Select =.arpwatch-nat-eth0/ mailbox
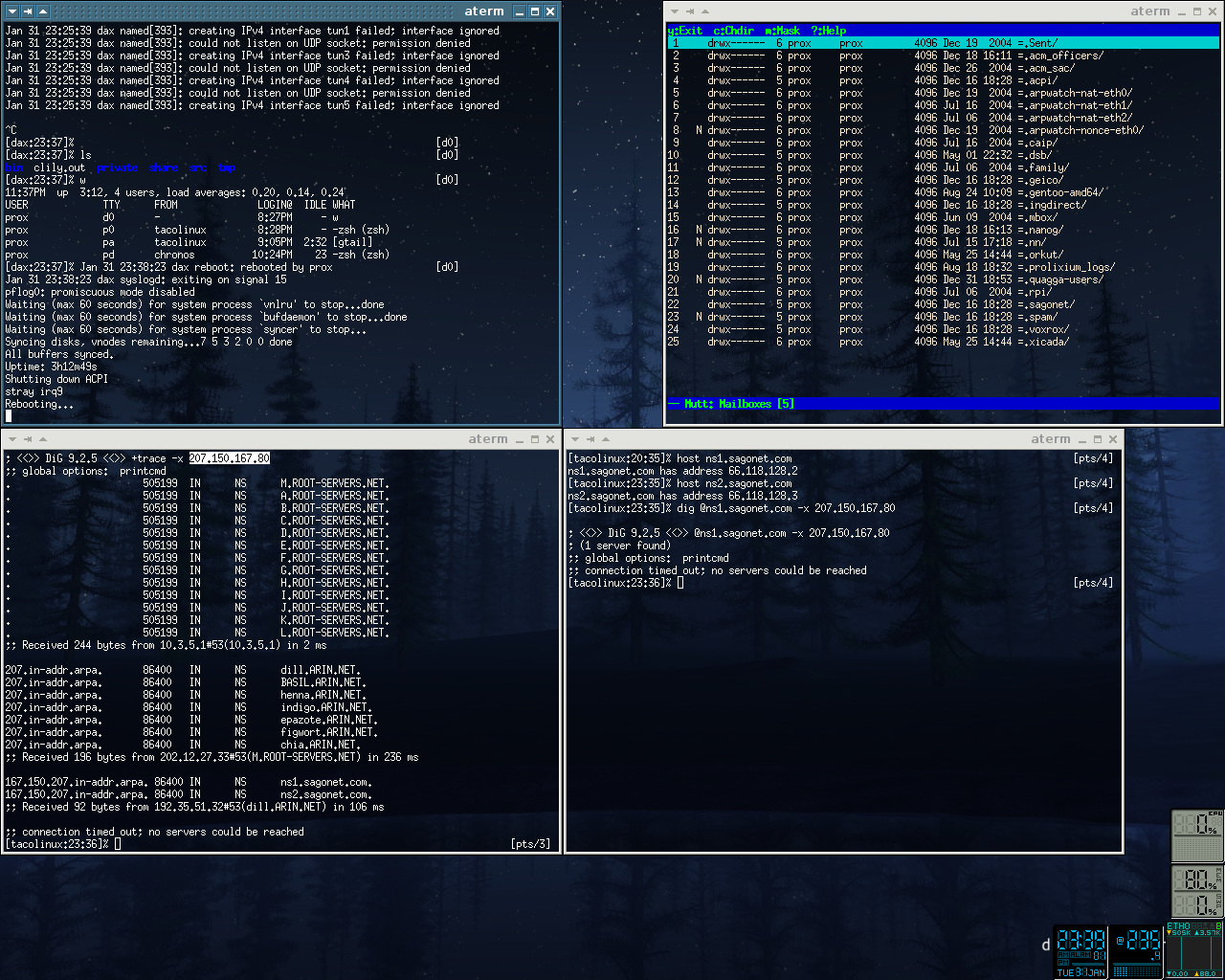Viewport: 1225px width, 980px height. tap(943, 93)
